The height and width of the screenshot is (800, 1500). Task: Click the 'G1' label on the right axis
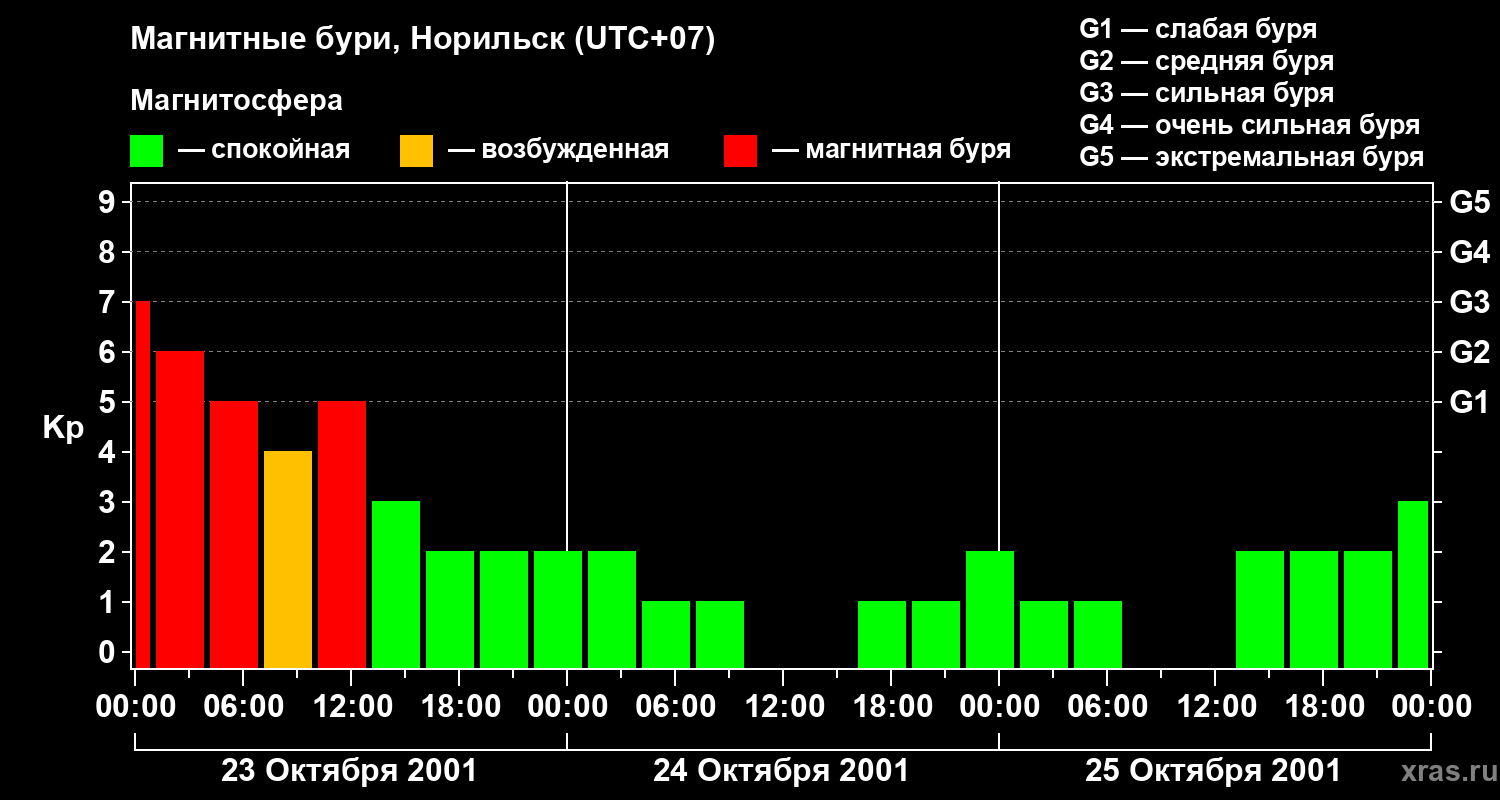[1469, 402]
